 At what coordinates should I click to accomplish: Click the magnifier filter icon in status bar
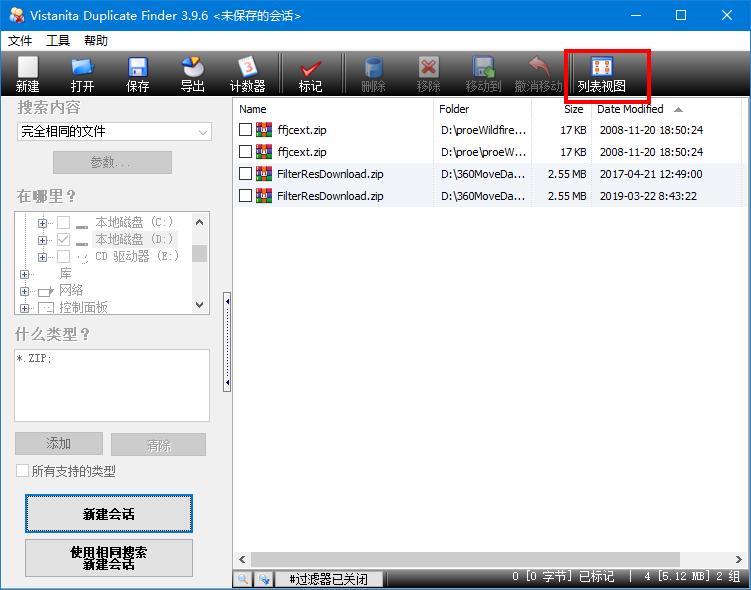point(243,579)
